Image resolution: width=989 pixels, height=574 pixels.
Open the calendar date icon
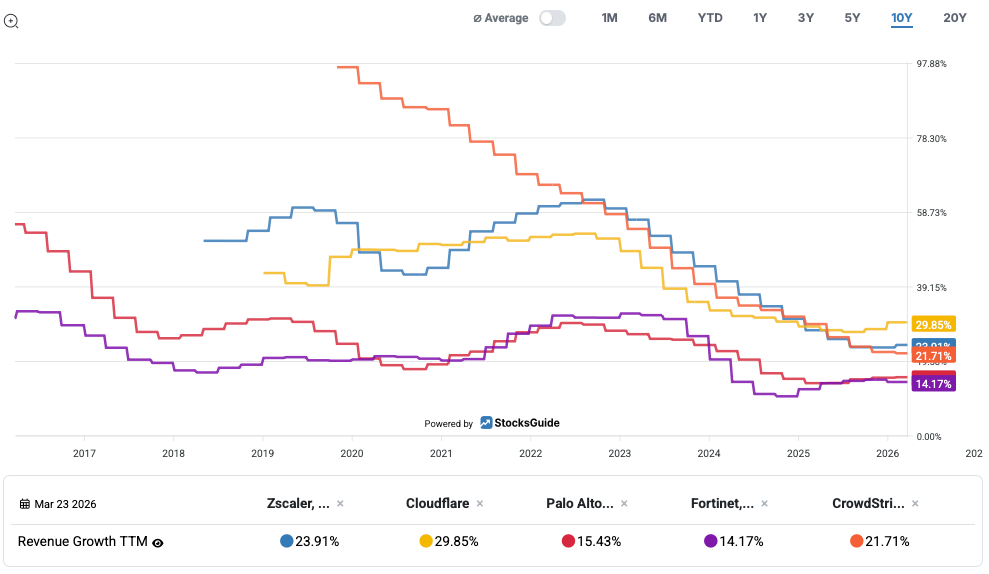tap(25, 504)
